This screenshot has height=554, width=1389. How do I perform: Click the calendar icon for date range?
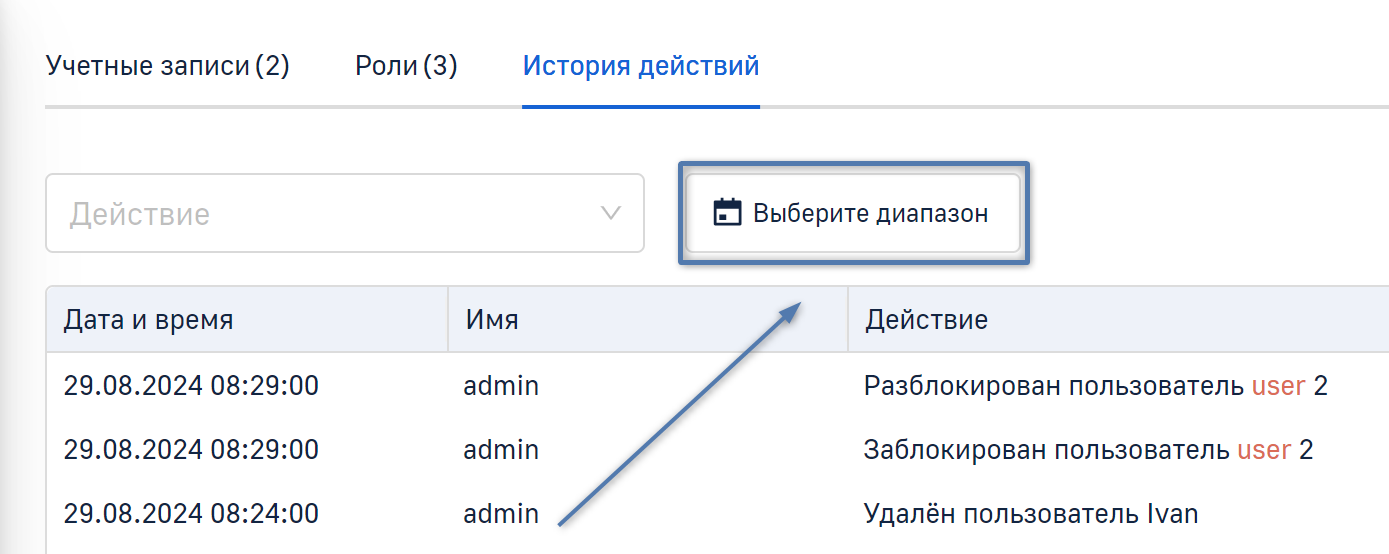[727, 213]
